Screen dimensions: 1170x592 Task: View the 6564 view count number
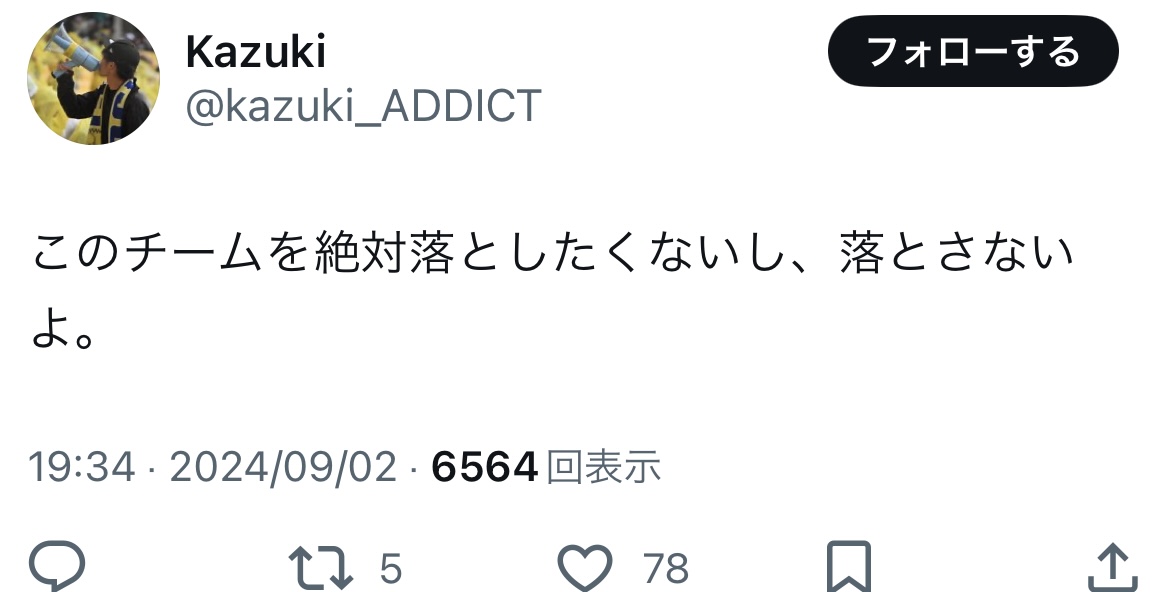click(484, 467)
